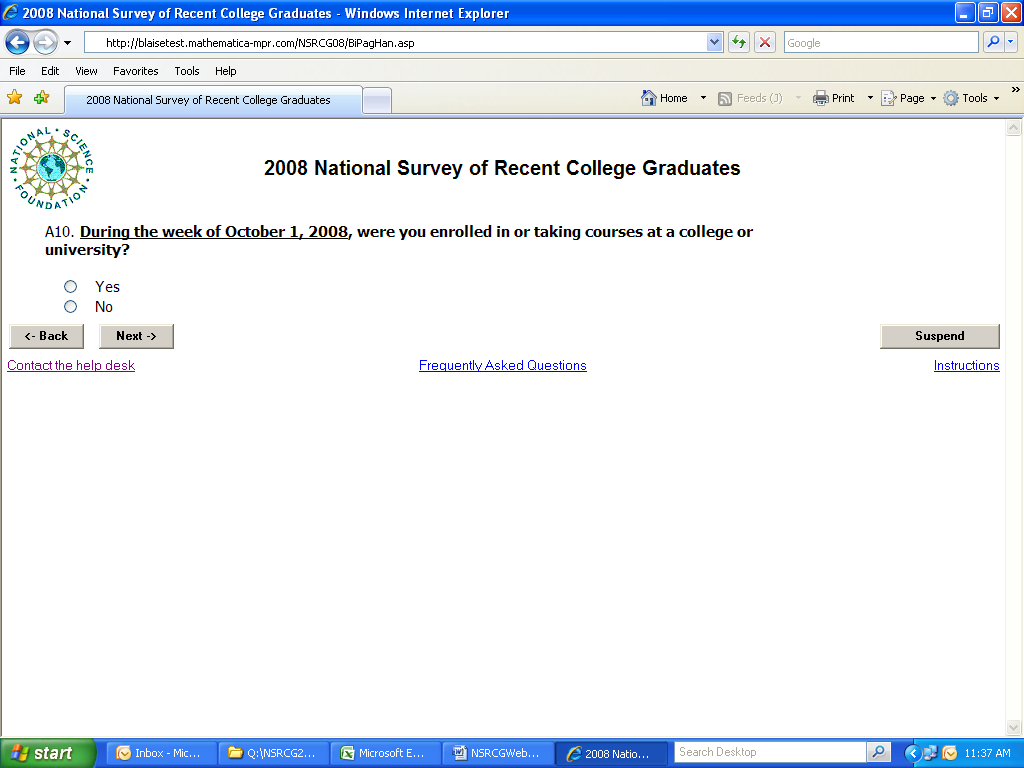Click the Google search box
This screenshot has width=1024, height=768.
point(880,43)
